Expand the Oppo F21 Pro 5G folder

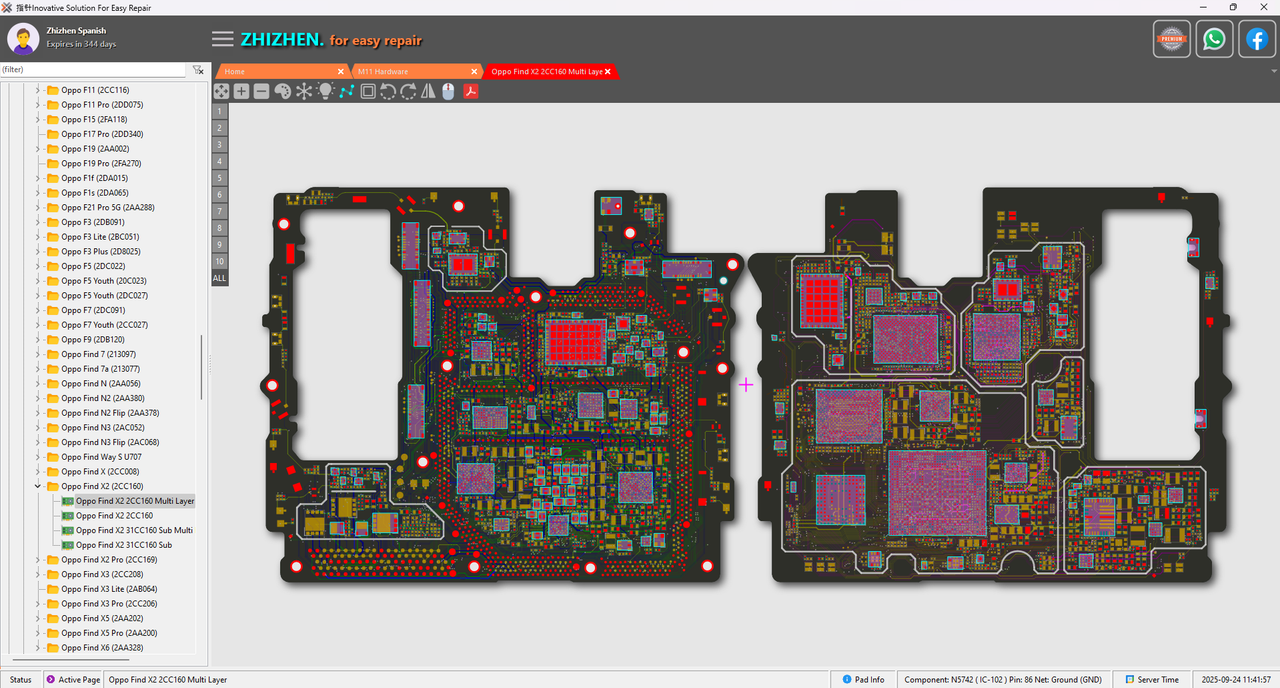click(38, 207)
